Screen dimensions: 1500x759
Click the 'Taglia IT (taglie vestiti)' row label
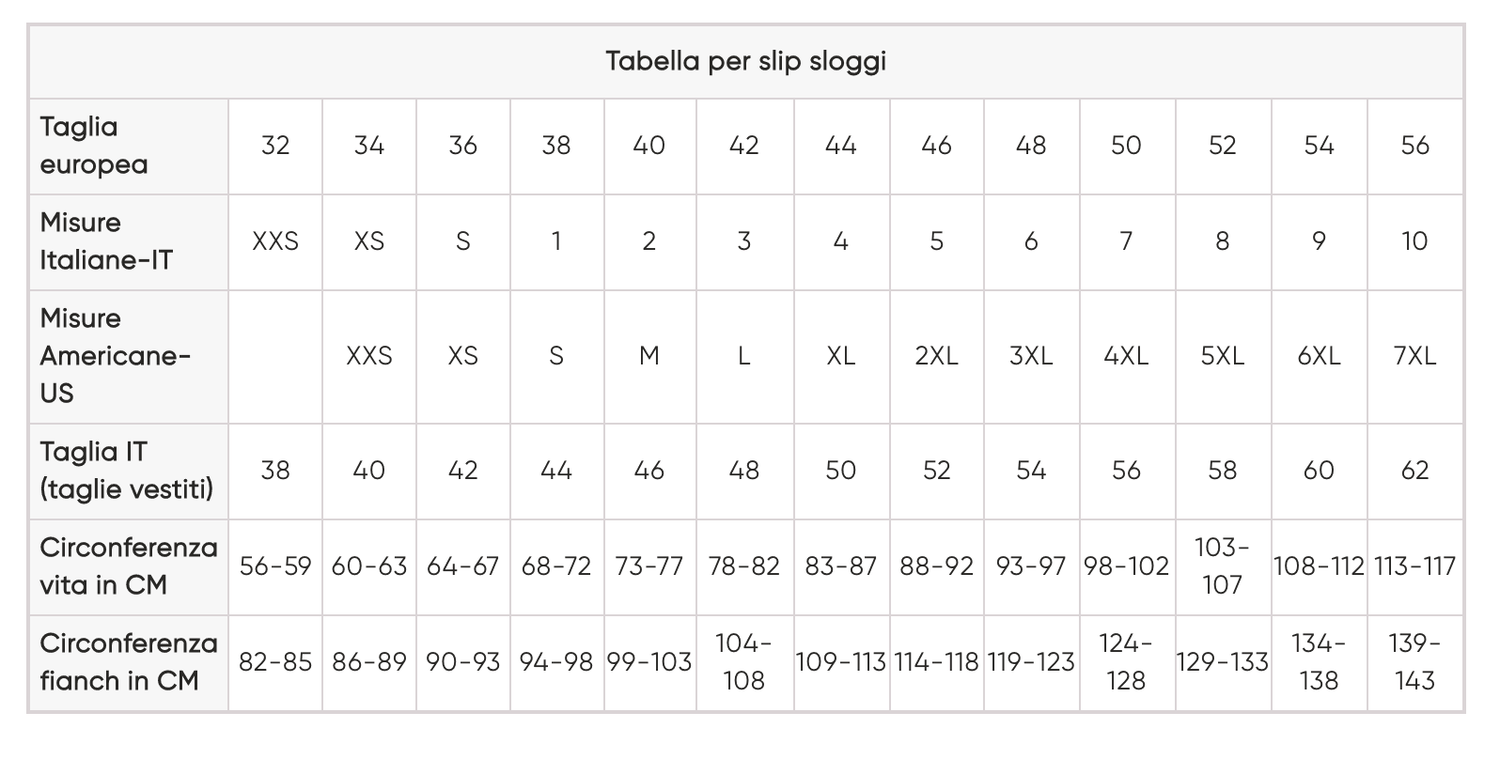pos(127,470)
